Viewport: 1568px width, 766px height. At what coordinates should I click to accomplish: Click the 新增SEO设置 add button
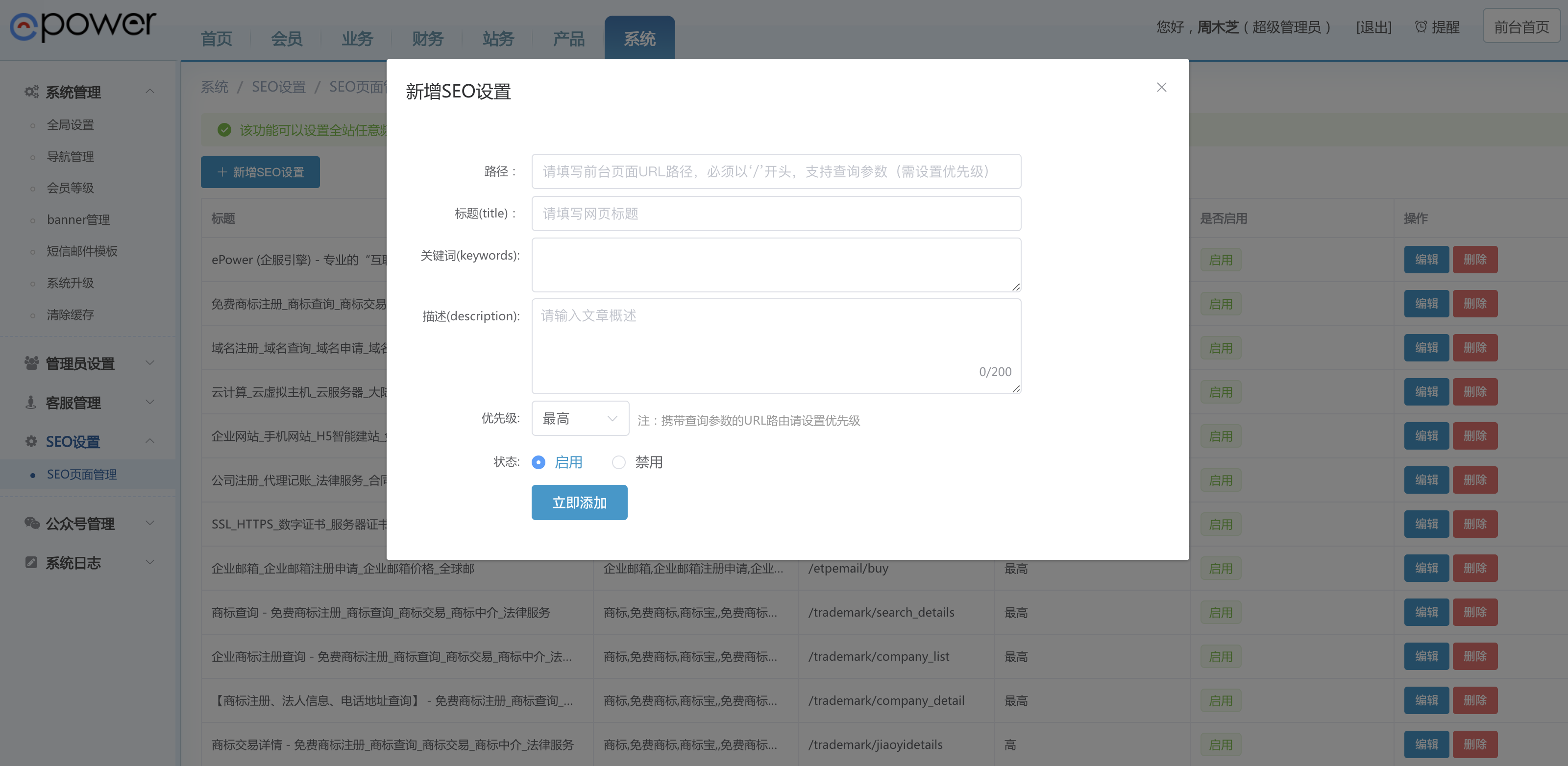pyautogui.click(x=261, y=172)
